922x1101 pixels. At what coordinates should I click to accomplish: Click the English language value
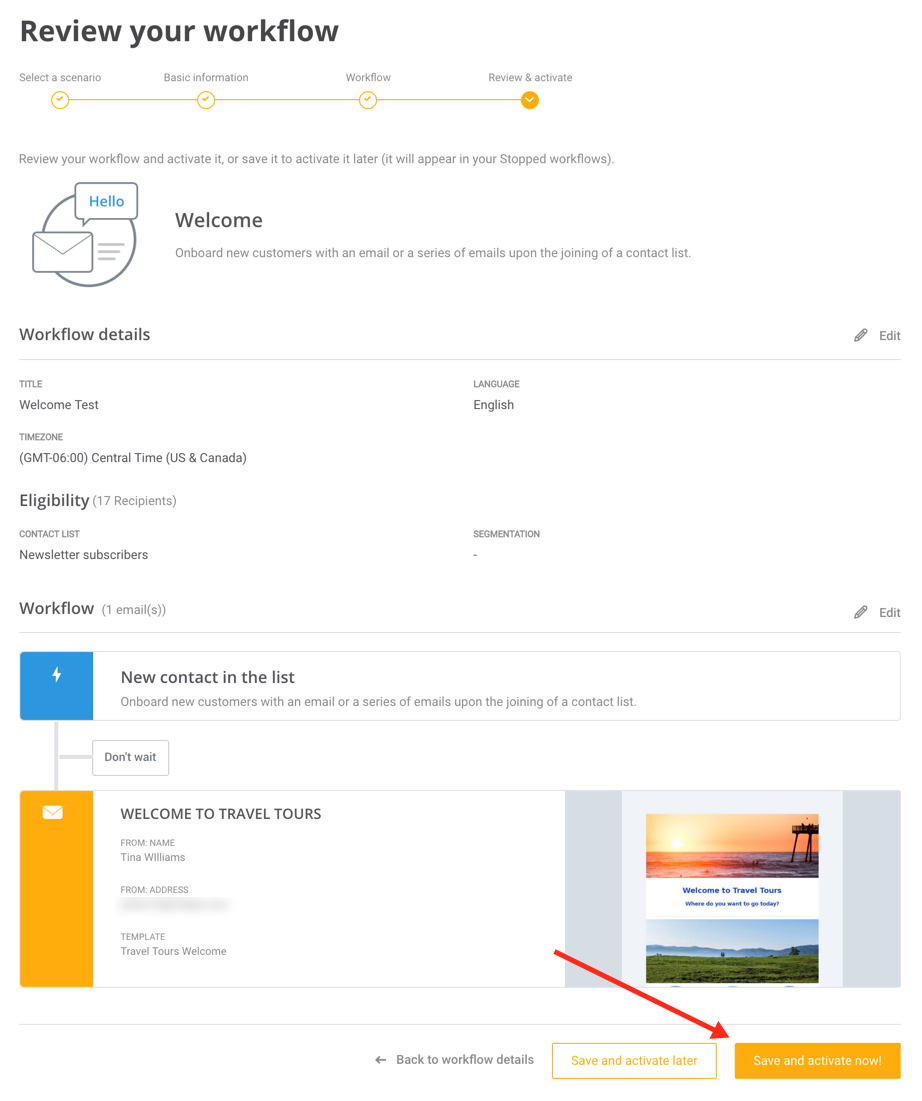(x=494, y=404)
